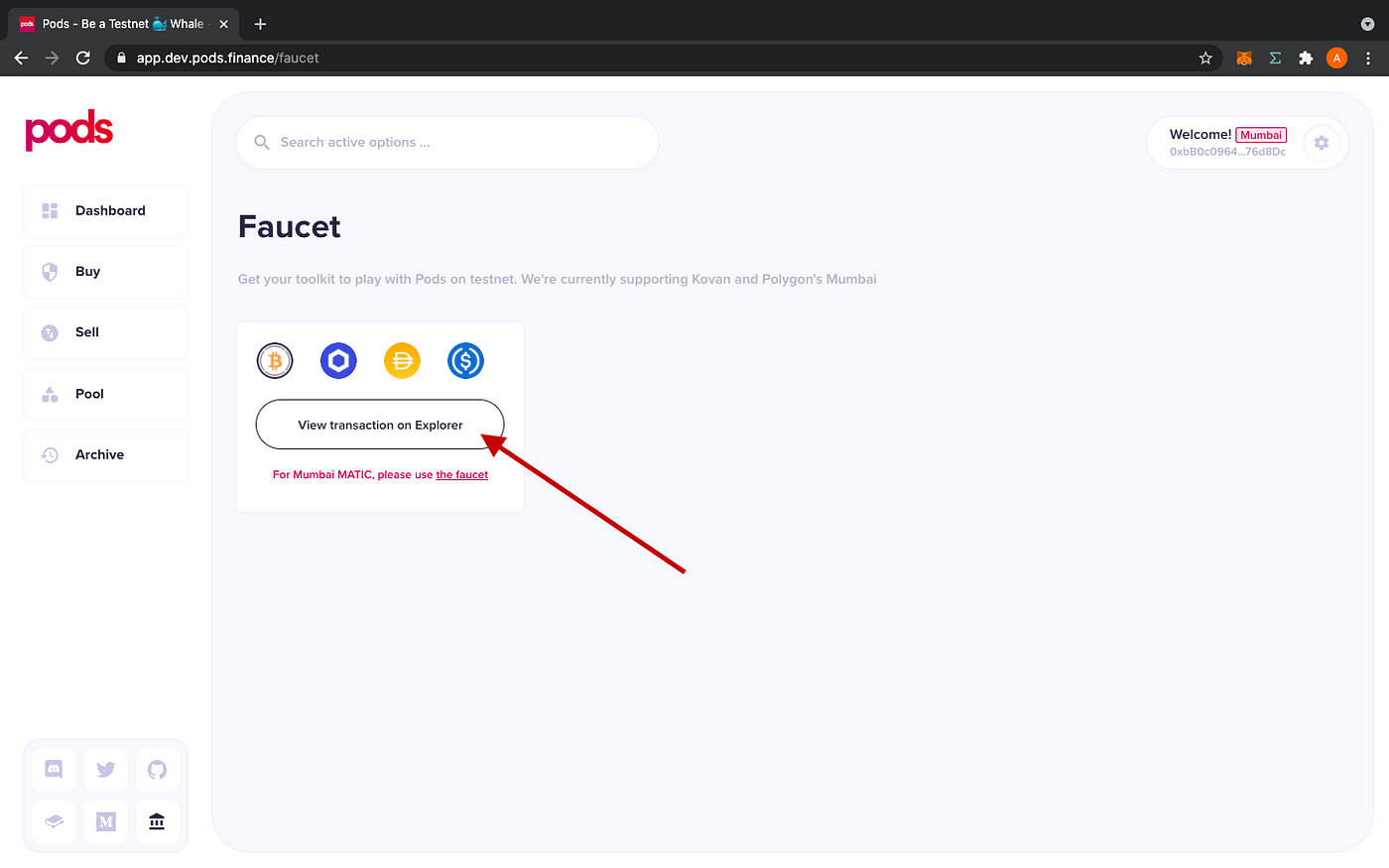Navigate to the Pool page
Screen dimensions: 1389x868
click(x=105, y=394)
